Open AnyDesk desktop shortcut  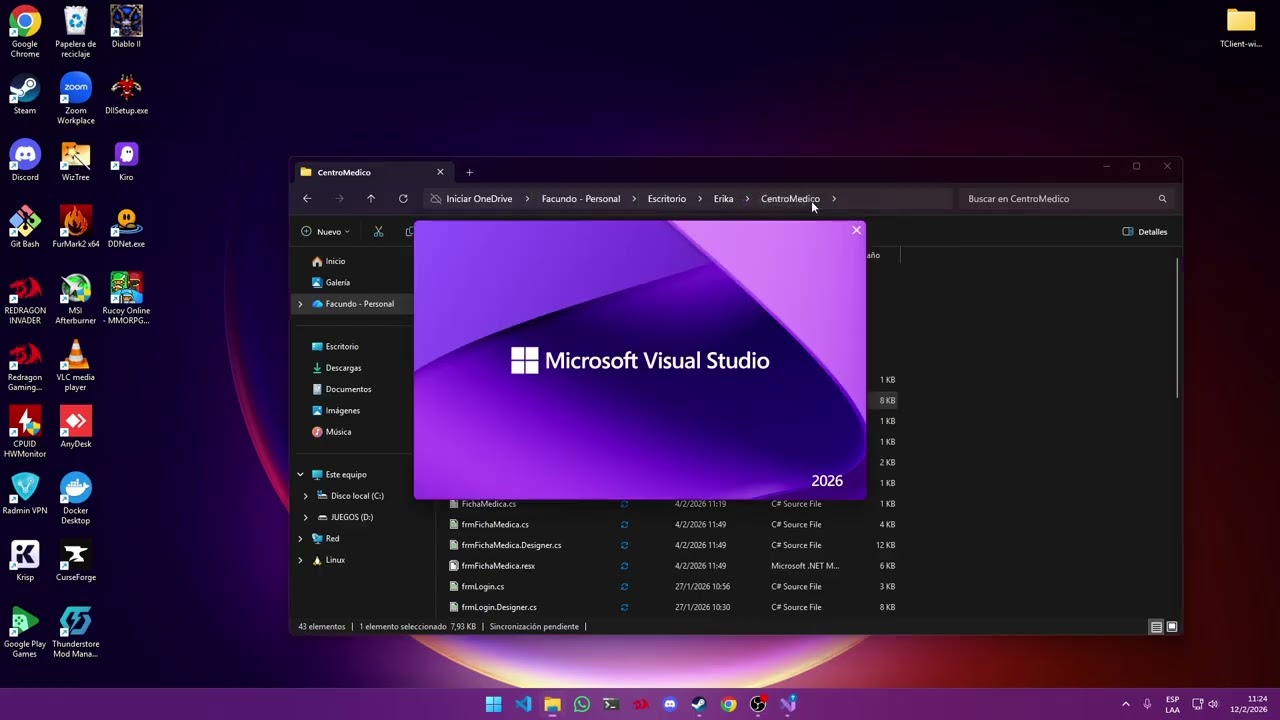pos(75,427)
